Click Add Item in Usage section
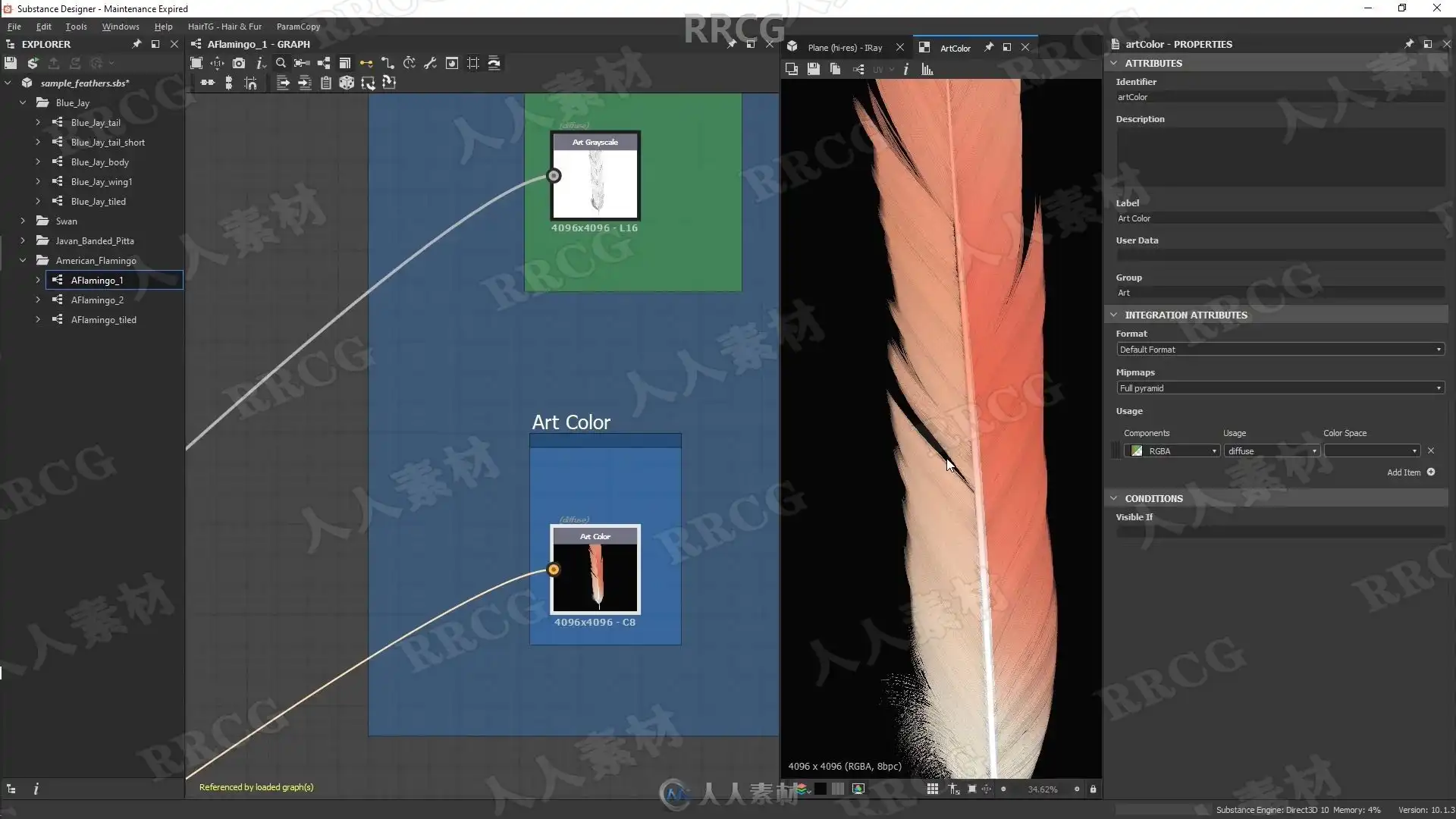Image resolution: width=1456 pixels, height=819 pixels. coord(1410,472)
